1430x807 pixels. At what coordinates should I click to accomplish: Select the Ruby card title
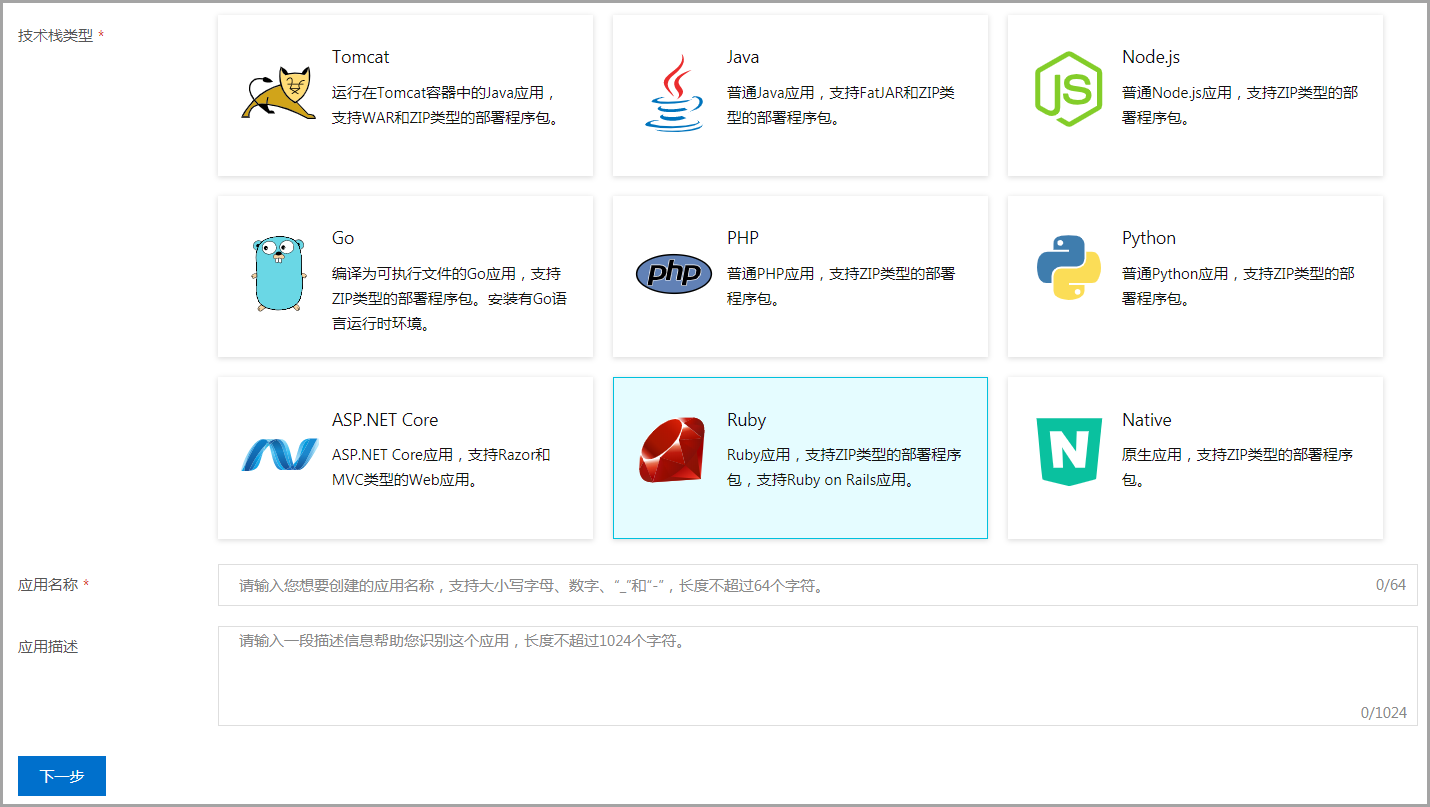747,420
